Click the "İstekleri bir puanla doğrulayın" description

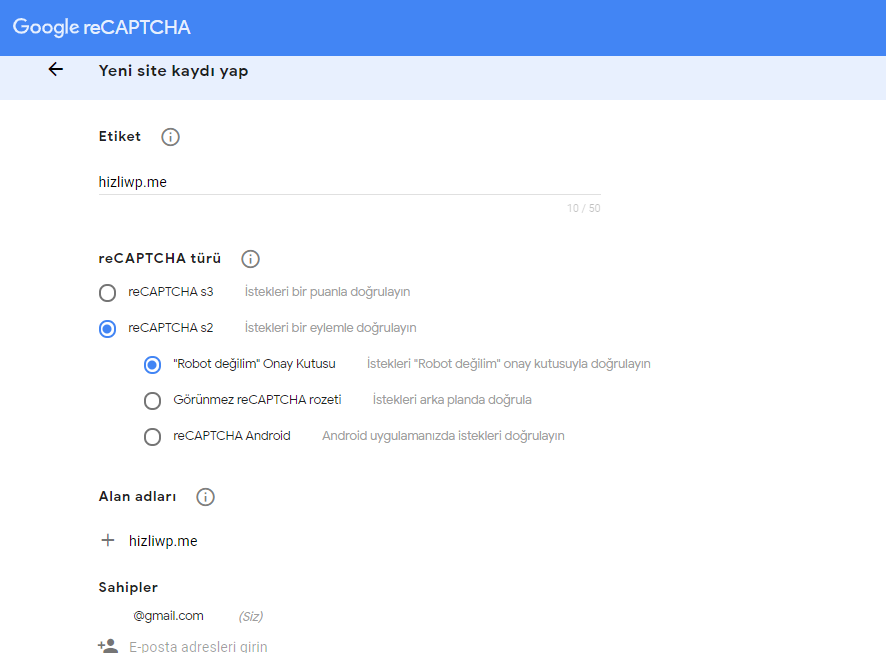pos(327,292)
